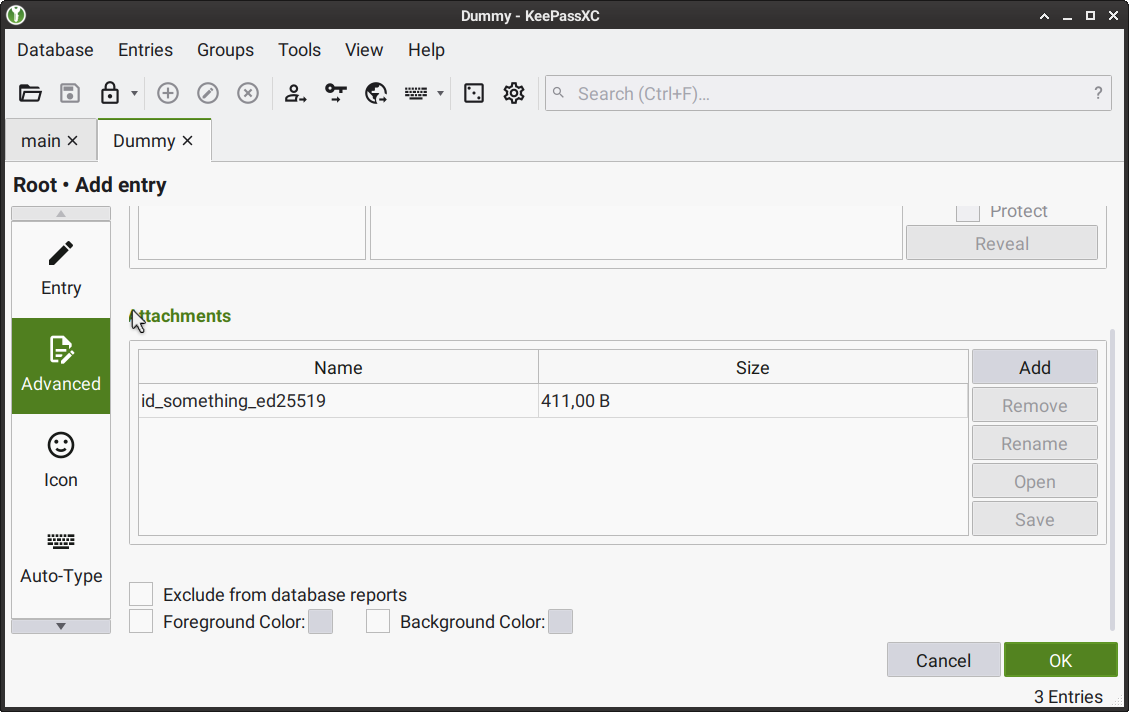Copy the password with the key icon
1129x712 pixels.
(x=336, y=93)
